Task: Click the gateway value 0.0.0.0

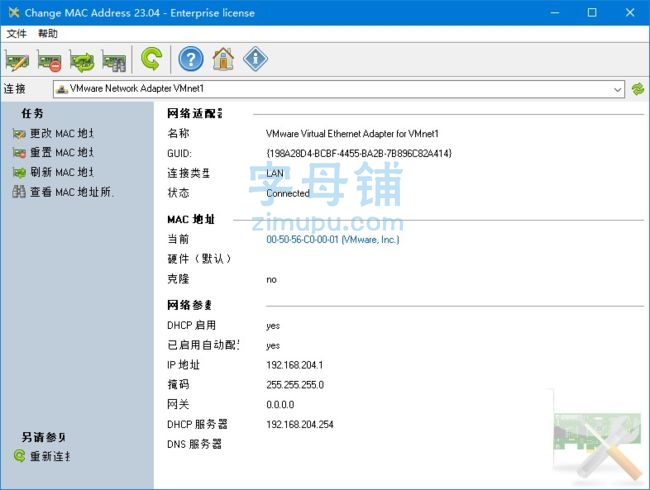Action: [x=280, y=405]
